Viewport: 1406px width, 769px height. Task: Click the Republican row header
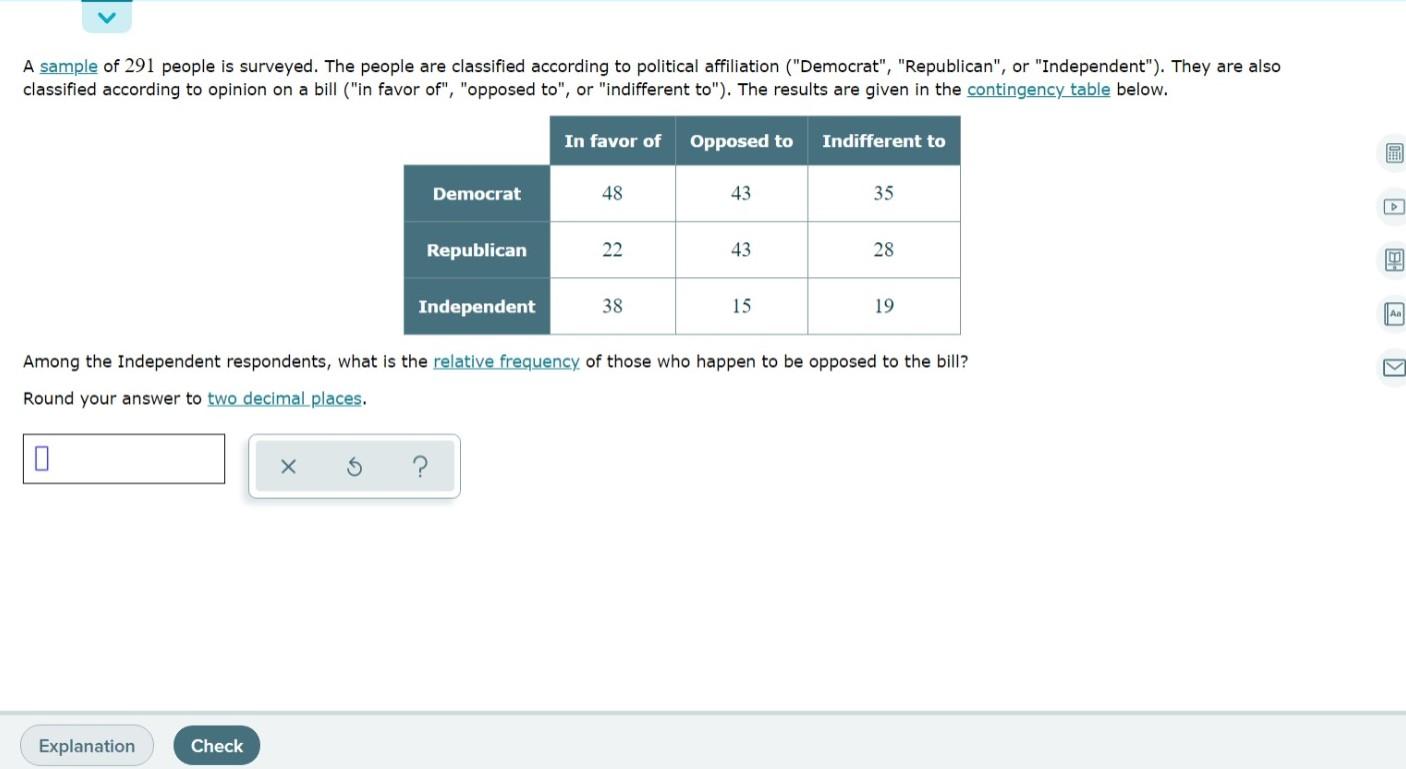coord(476,250)
